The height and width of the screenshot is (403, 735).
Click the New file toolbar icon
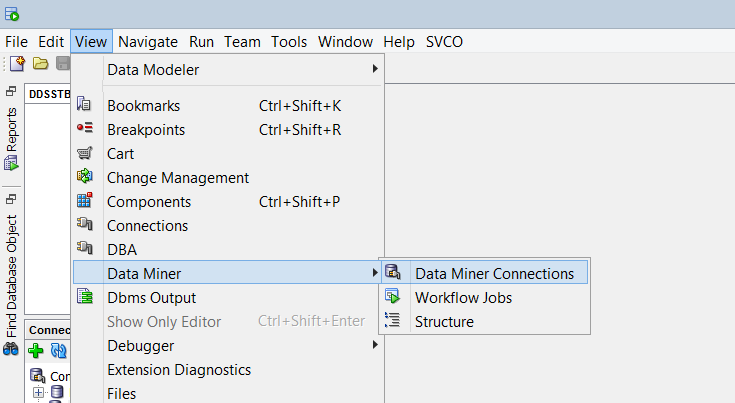click(17, 63)
